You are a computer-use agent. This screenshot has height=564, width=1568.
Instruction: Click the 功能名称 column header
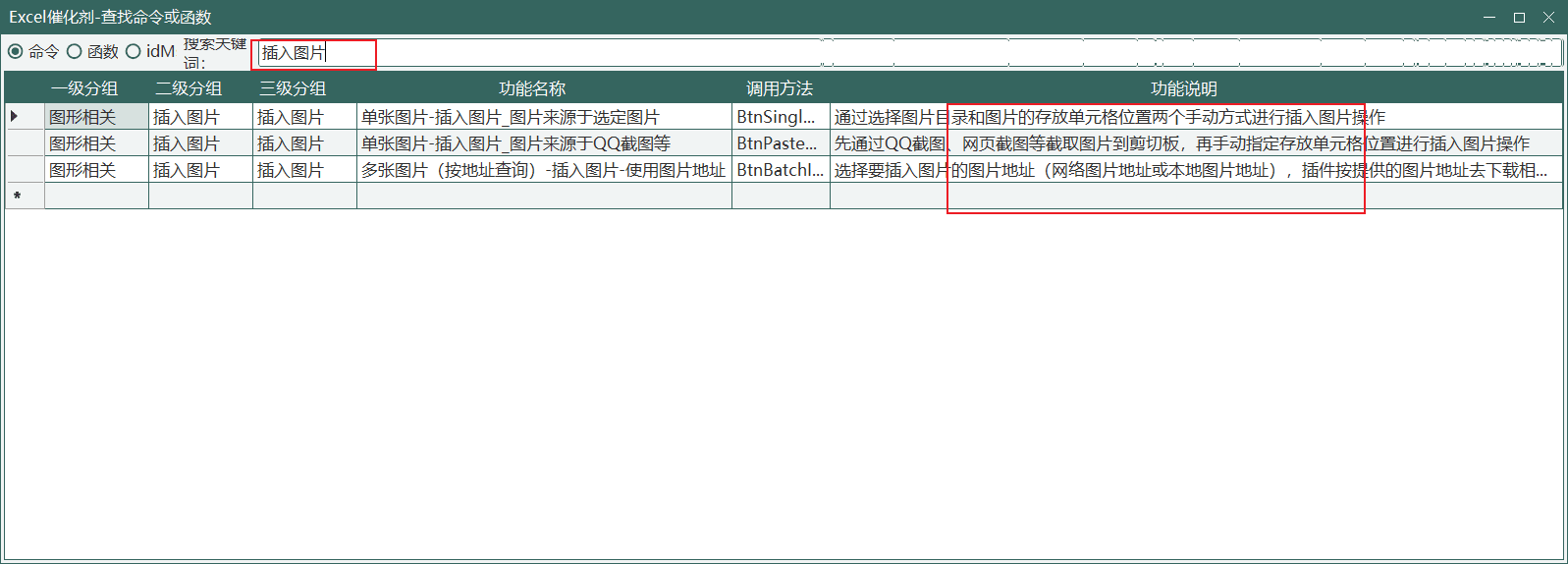tap(544, 88)
